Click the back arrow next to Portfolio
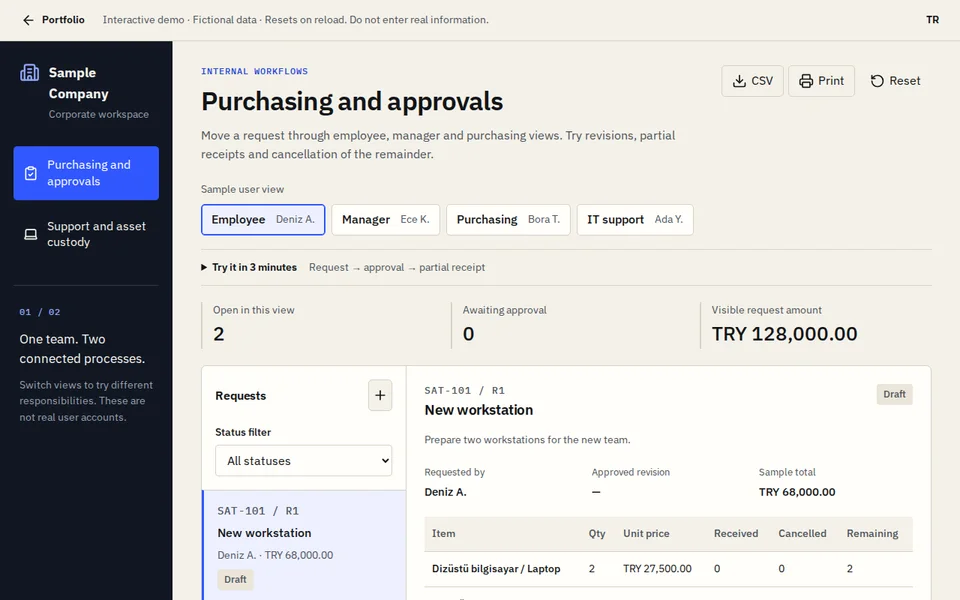This screenshot has height=600, width=960. point(28,20)
